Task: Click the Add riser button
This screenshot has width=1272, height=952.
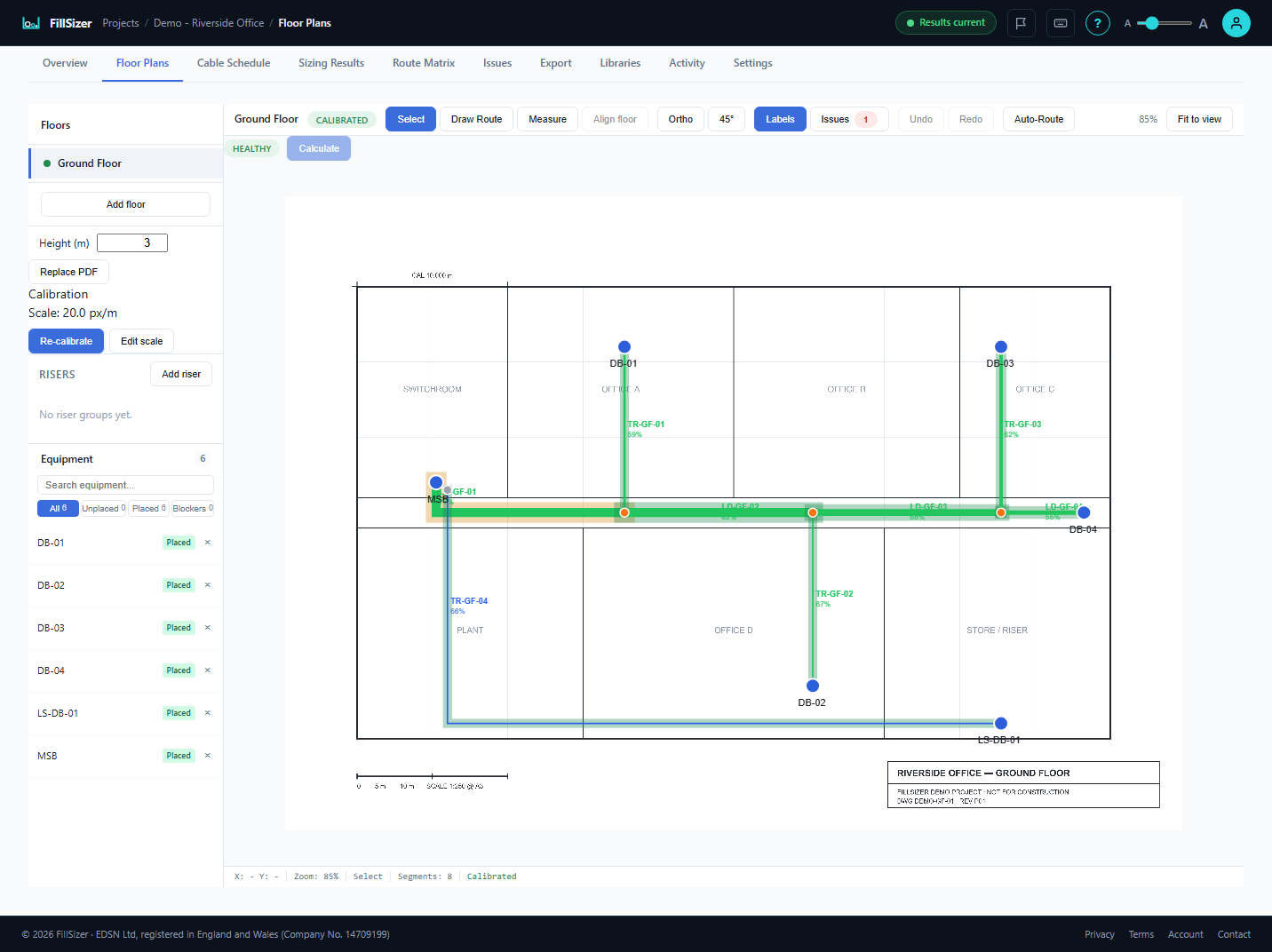Action: point(181,374)
